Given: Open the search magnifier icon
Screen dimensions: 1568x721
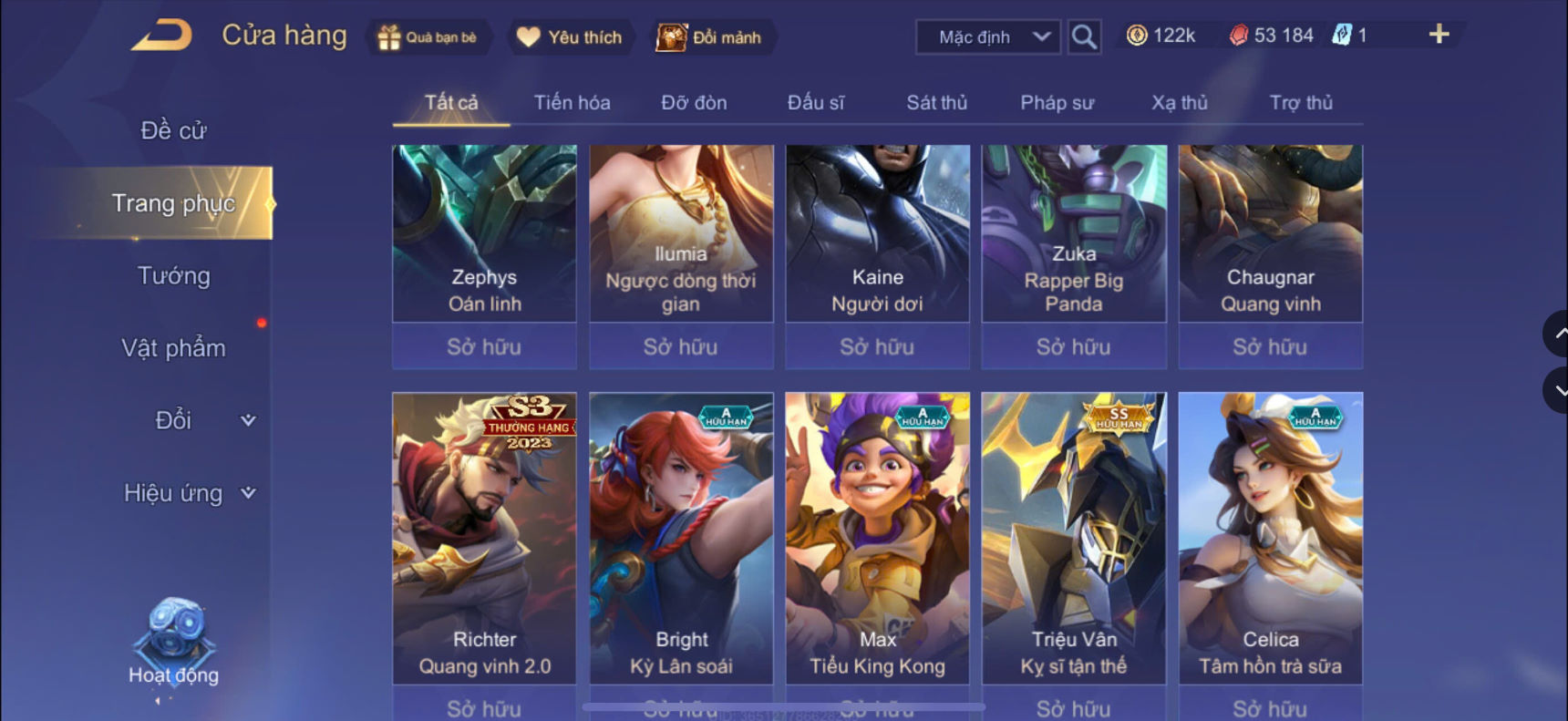Looking at the screenshot, I should [x=1084, y=36].
